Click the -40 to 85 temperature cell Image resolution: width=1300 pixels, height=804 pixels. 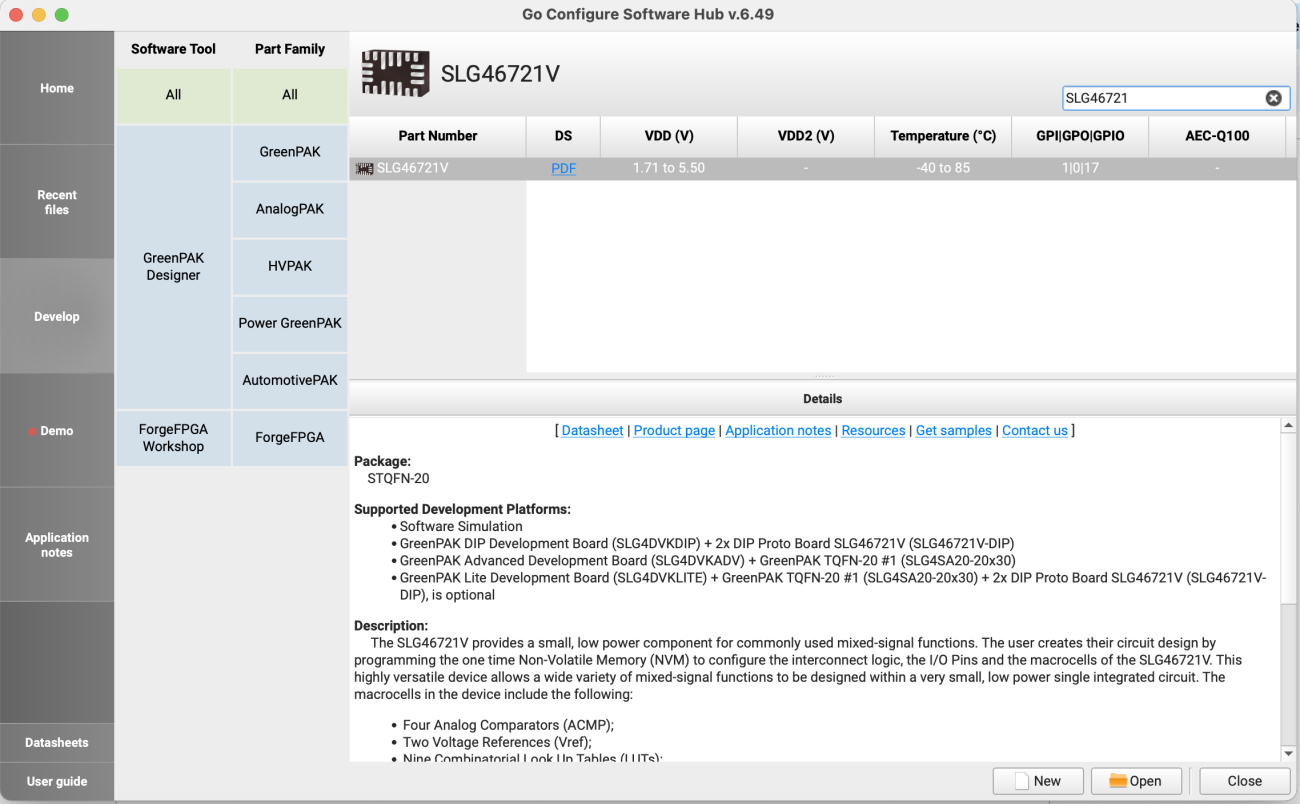pyautogui.click(x=943, y=169)
